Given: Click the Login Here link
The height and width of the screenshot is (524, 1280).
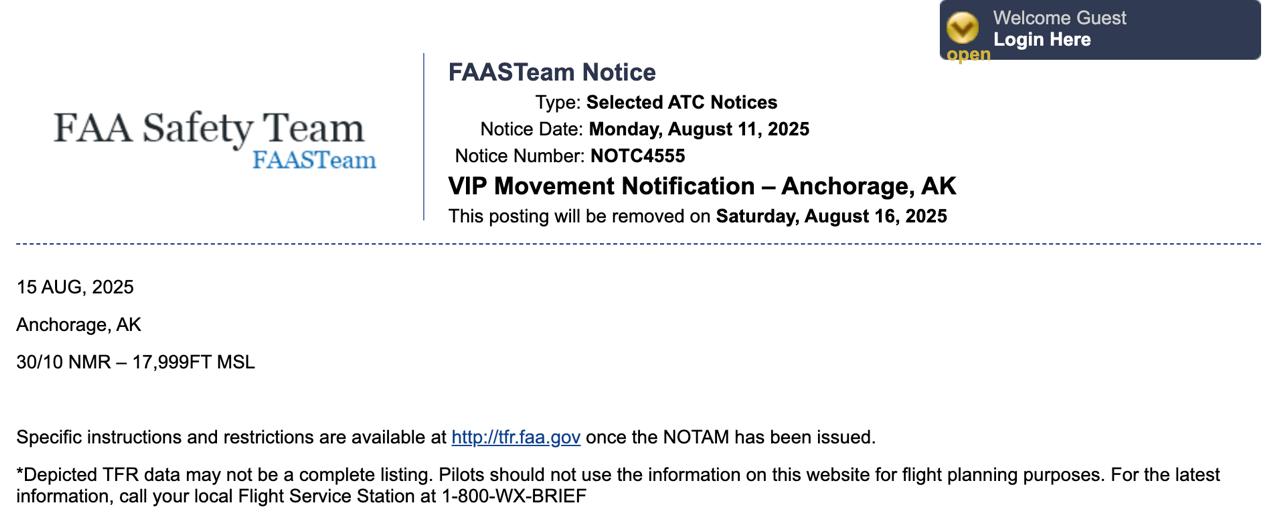Looking at the screenshot, I should coord(1041,40).
